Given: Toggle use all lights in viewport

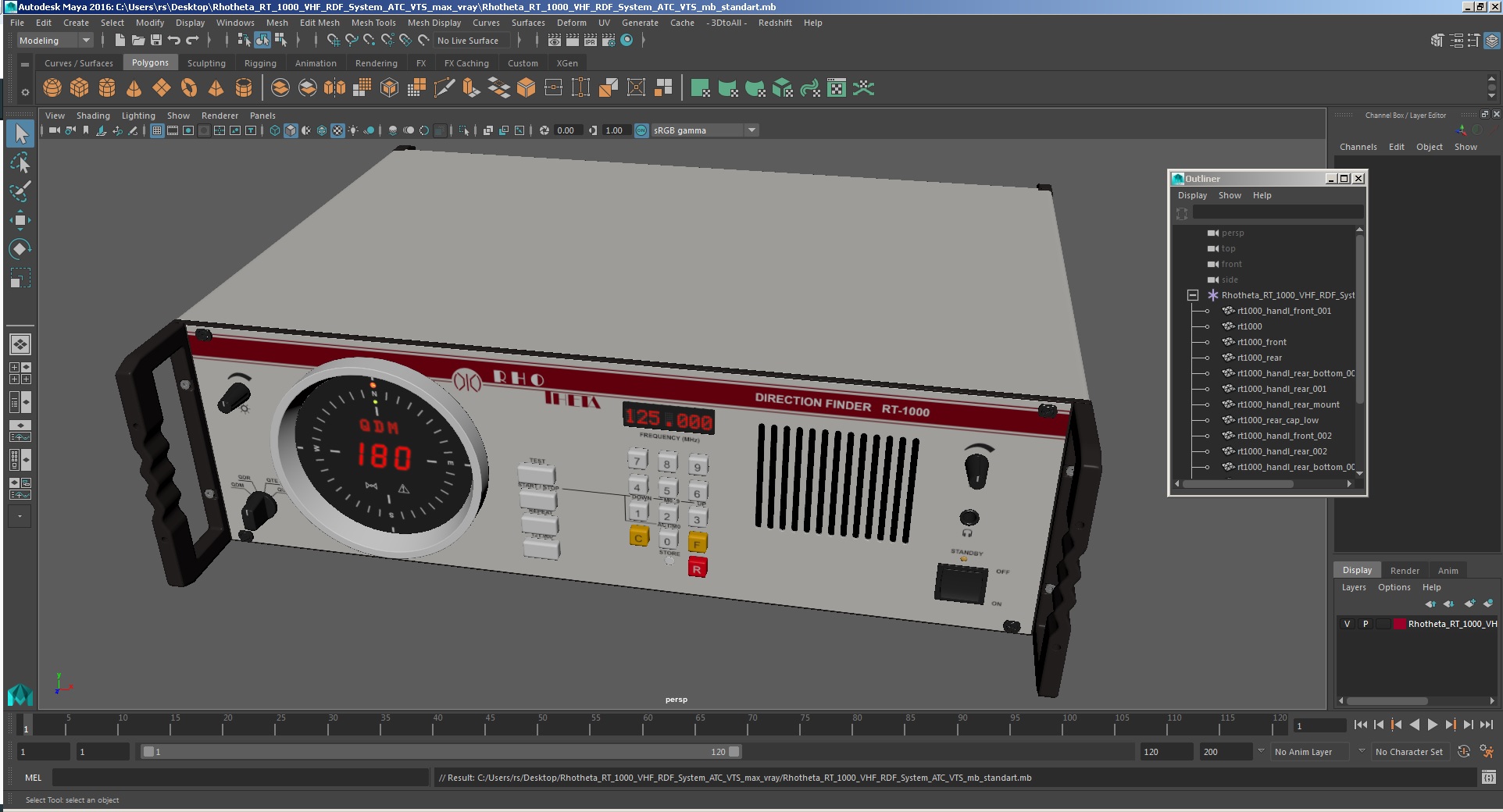Looking at the screenshot, I should pos(353,130).
